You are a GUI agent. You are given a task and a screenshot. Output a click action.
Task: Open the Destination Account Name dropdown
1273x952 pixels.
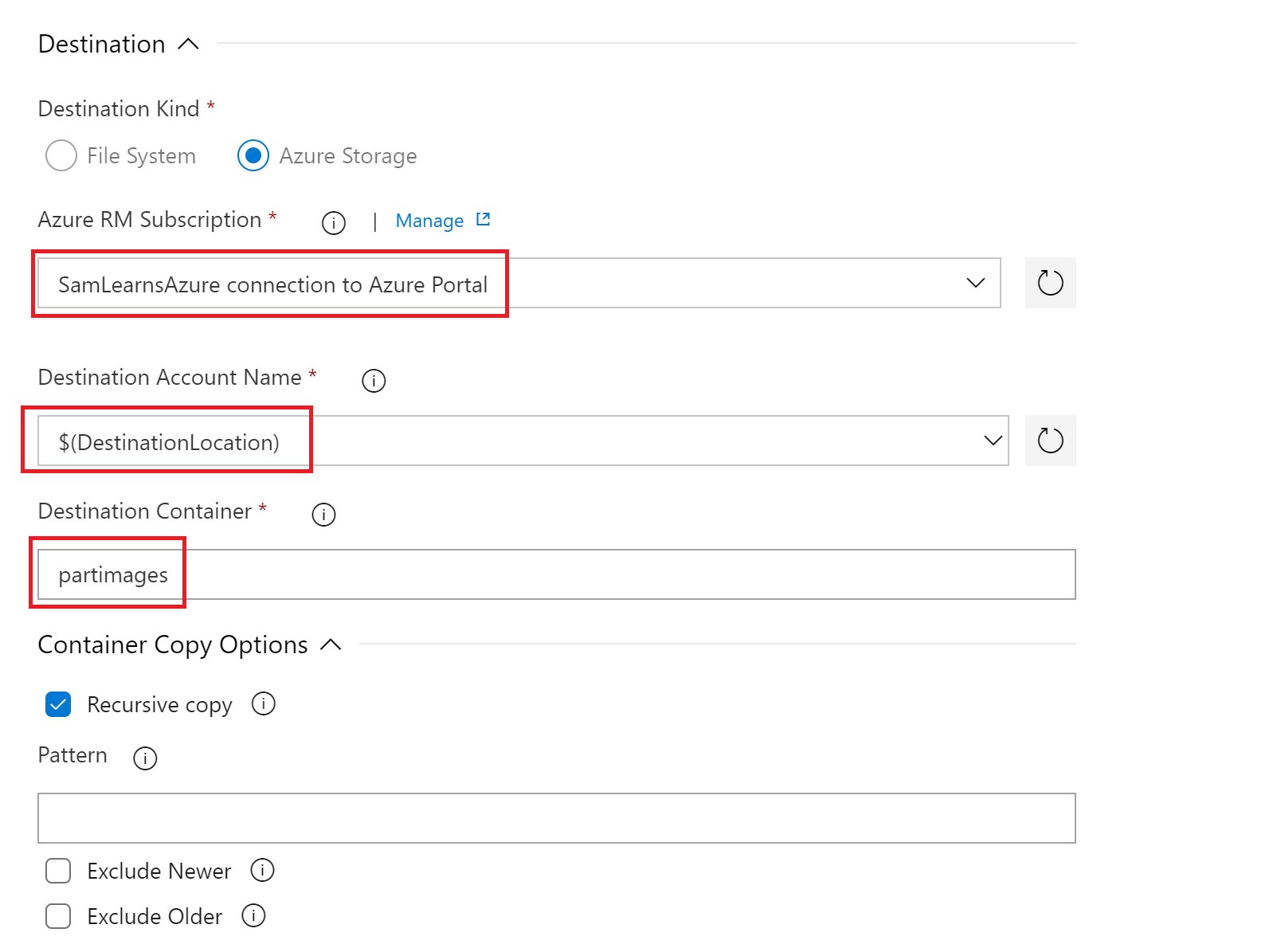point(993,441)
